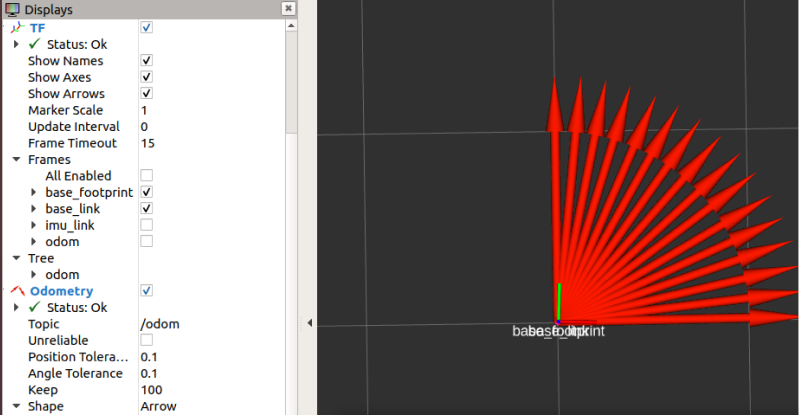Click the green TF Status Ok checkmark
Viewport: 799px width, 415px height.
click(x=35, y=44)
